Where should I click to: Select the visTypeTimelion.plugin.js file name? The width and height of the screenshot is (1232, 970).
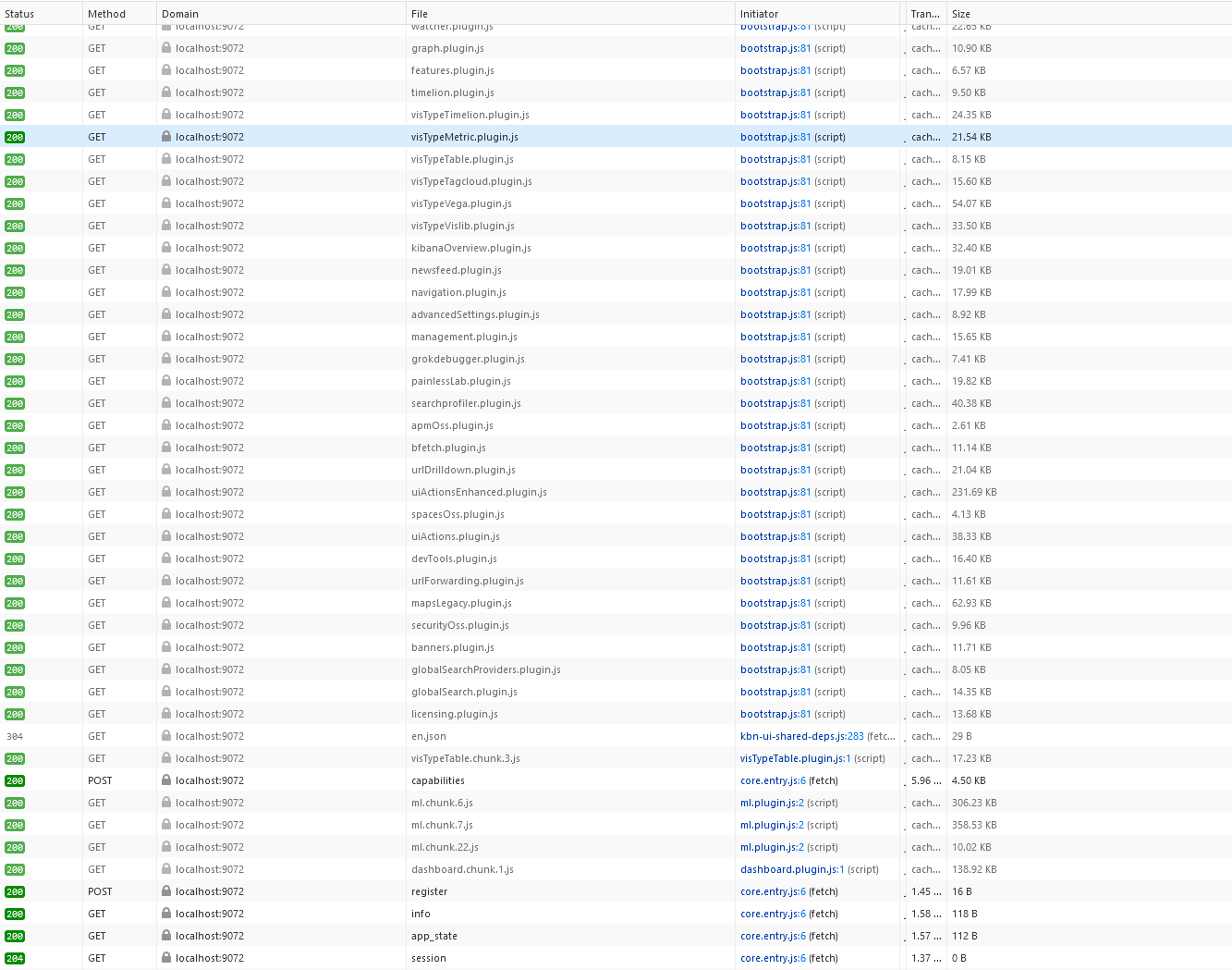470,115
